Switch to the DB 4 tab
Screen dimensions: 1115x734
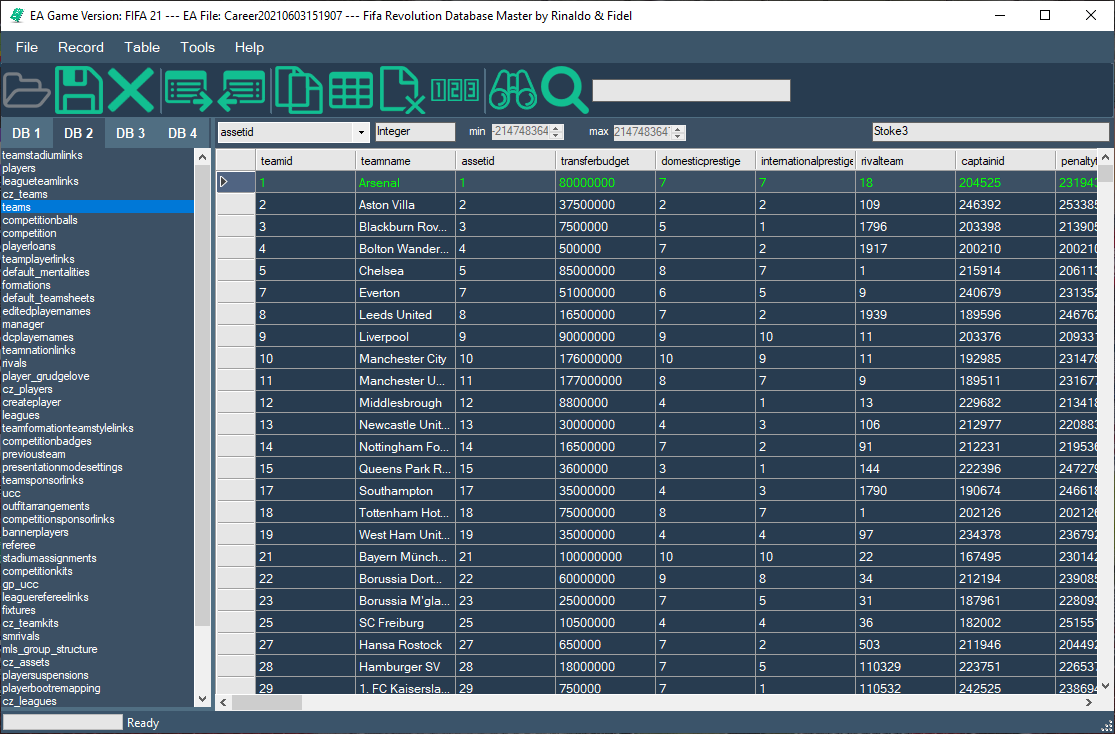tap(183, 133)
